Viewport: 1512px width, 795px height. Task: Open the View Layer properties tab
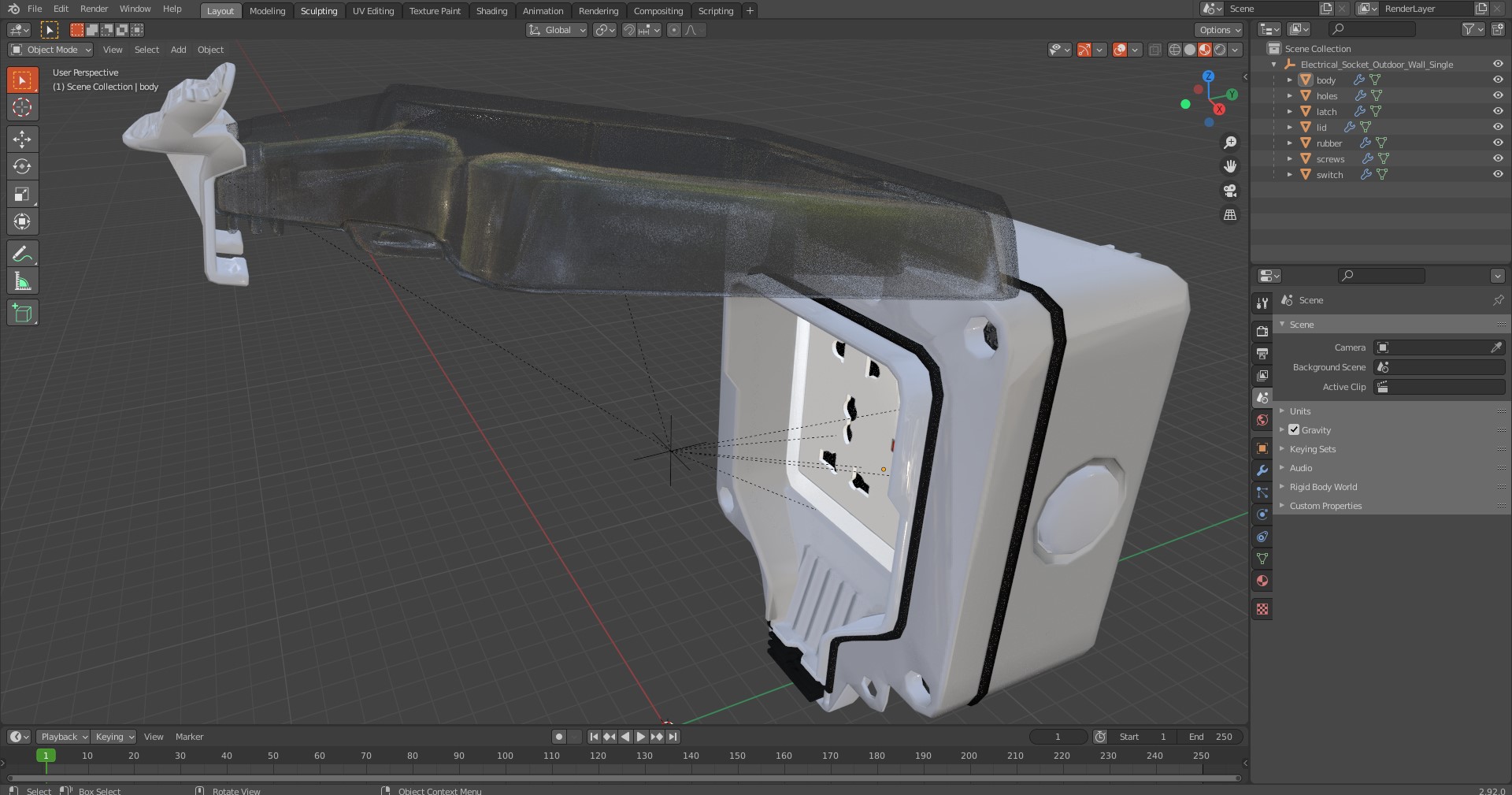pos(1262,376)
